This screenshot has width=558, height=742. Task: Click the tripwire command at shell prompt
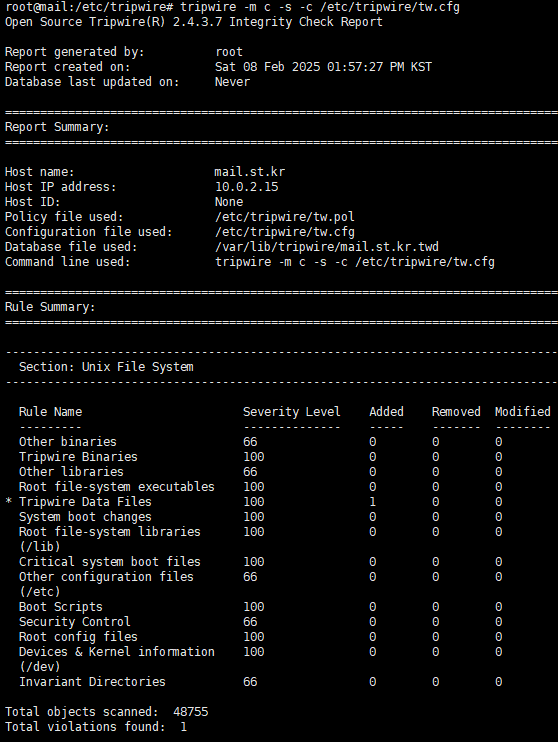320,7
